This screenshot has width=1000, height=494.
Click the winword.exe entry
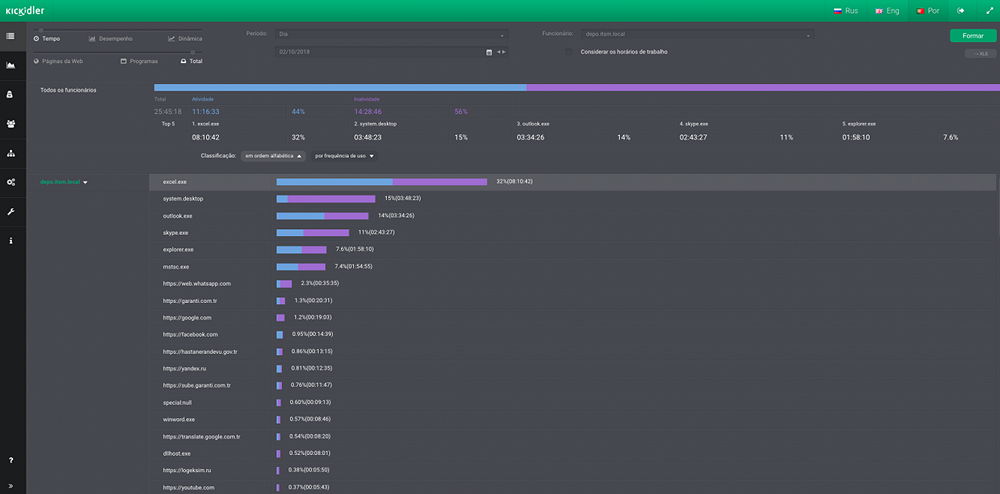[x=179, y=419]
